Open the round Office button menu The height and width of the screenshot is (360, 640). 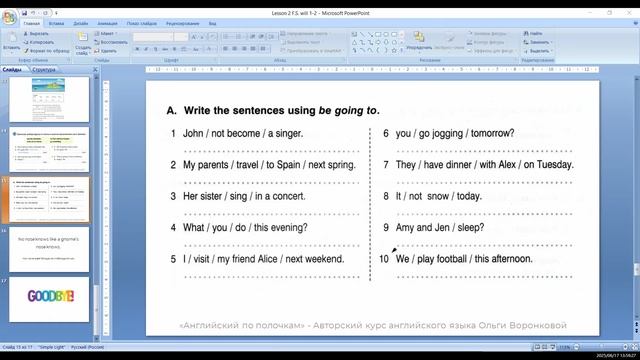tap(9, 18)
